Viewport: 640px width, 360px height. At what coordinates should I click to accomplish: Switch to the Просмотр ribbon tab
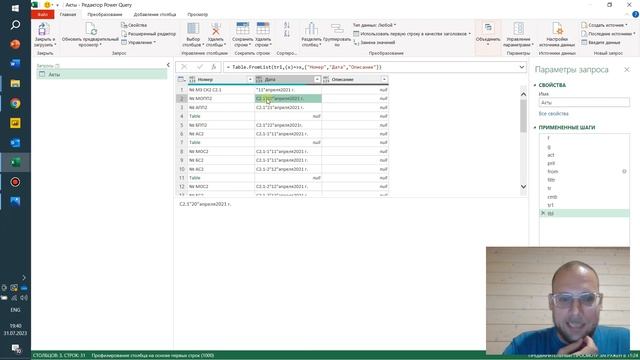pyautogui.click(x=198, y=14)
